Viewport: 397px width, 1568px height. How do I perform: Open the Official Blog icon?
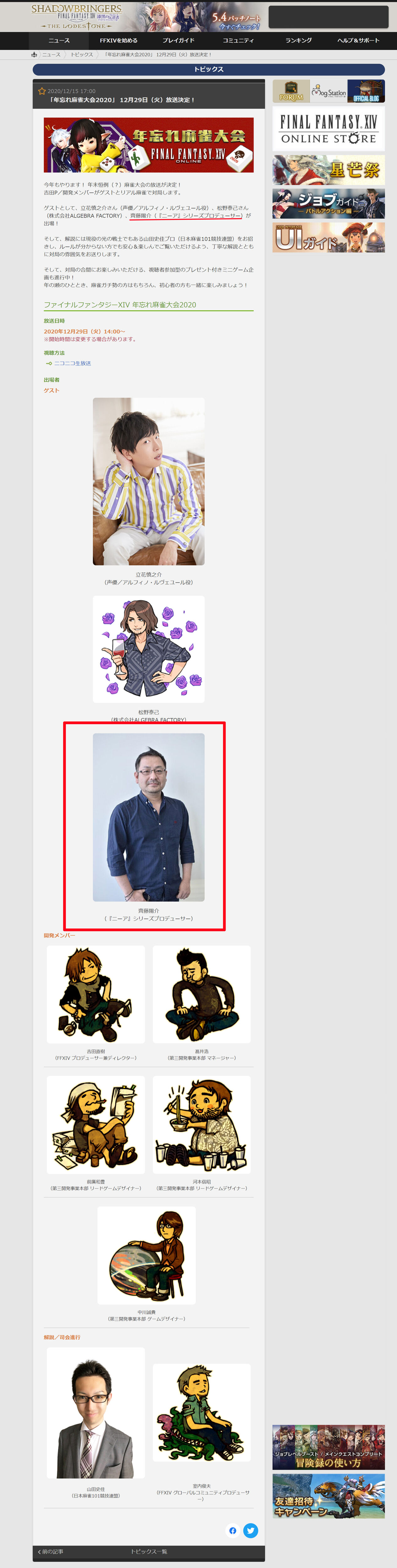tap(366, 91)
